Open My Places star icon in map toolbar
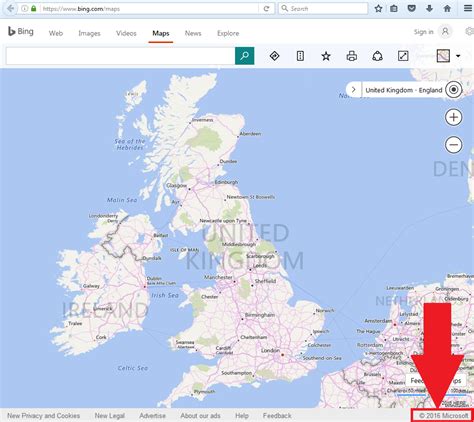This screenshot has height=422, width=474. pyautogui.click(x=326, y=56)
